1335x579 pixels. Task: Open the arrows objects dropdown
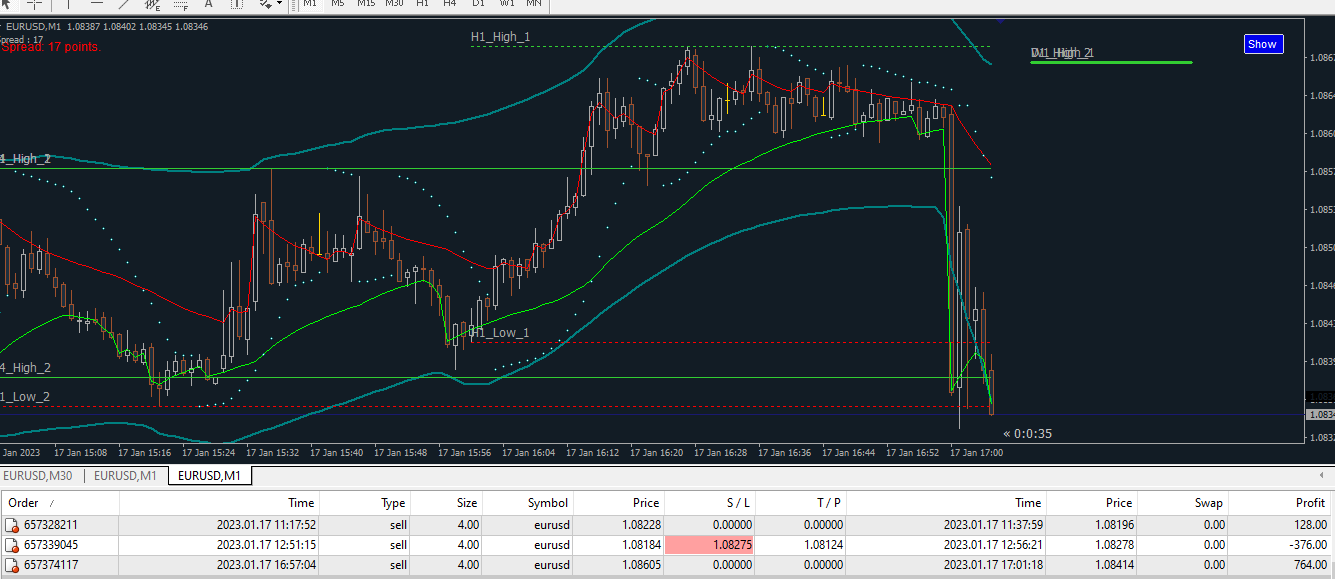coord(269,4)
